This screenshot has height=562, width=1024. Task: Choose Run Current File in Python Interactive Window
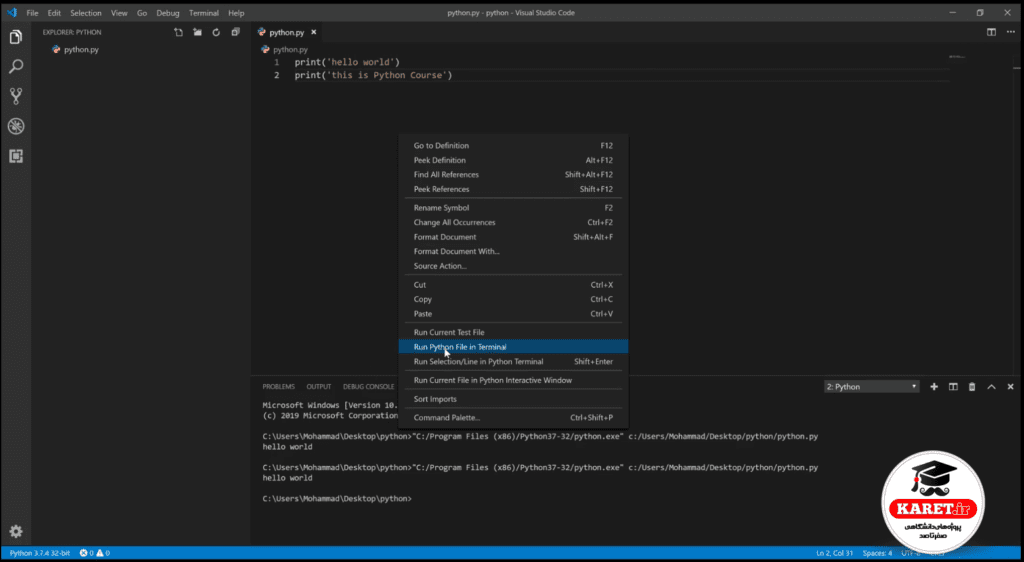click(x=513, y=380)
